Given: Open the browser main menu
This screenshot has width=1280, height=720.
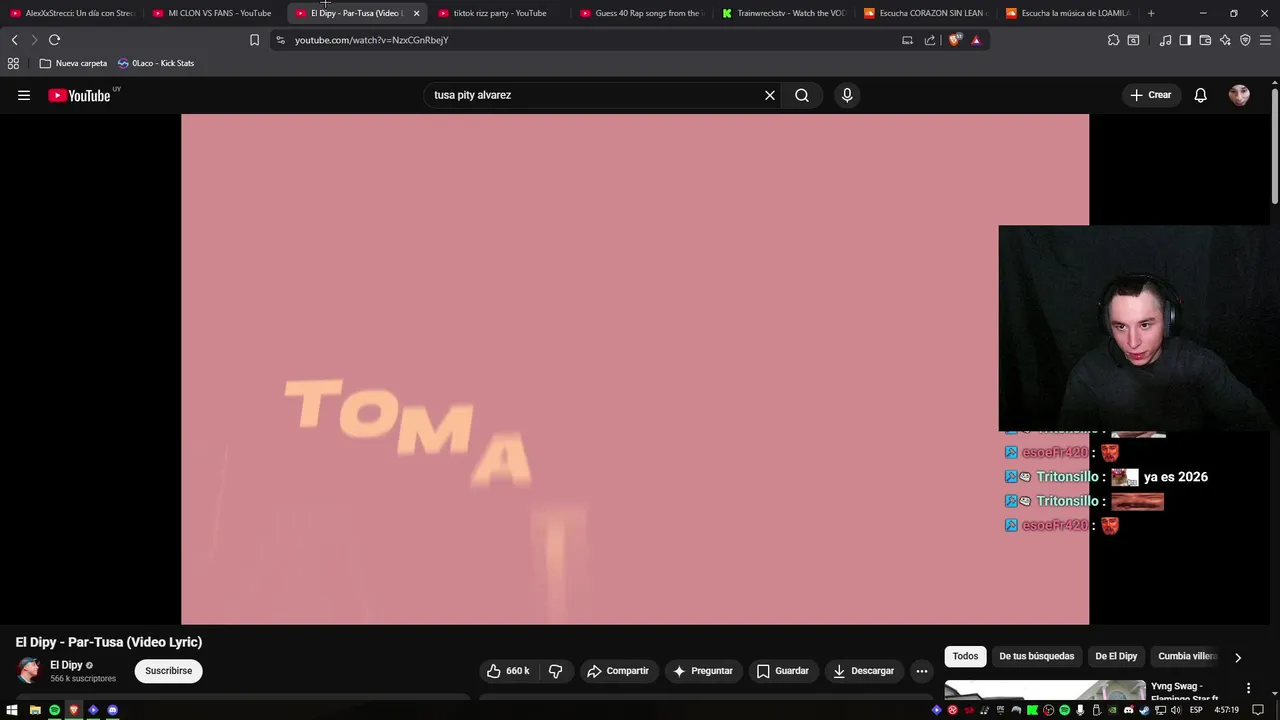Looking at the screenshot, I should click(x=1266, y=40).
